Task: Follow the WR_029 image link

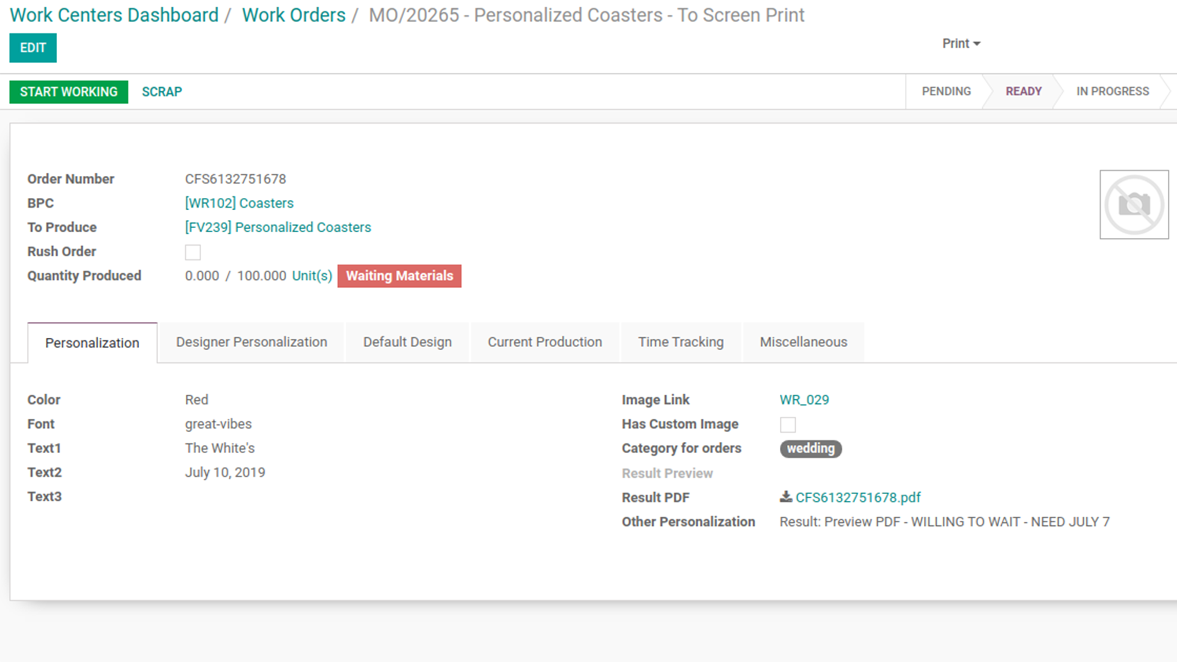Action: pos(804,400)
